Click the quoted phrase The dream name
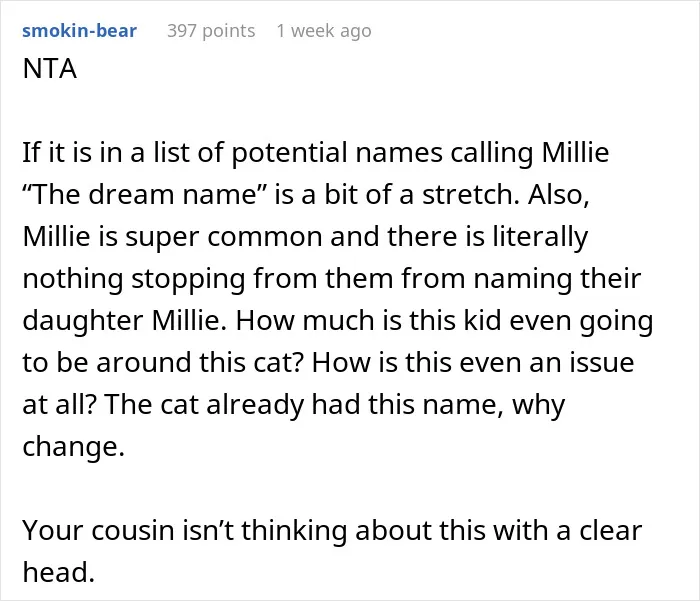700x601 pixels. (x=145, y=194)
